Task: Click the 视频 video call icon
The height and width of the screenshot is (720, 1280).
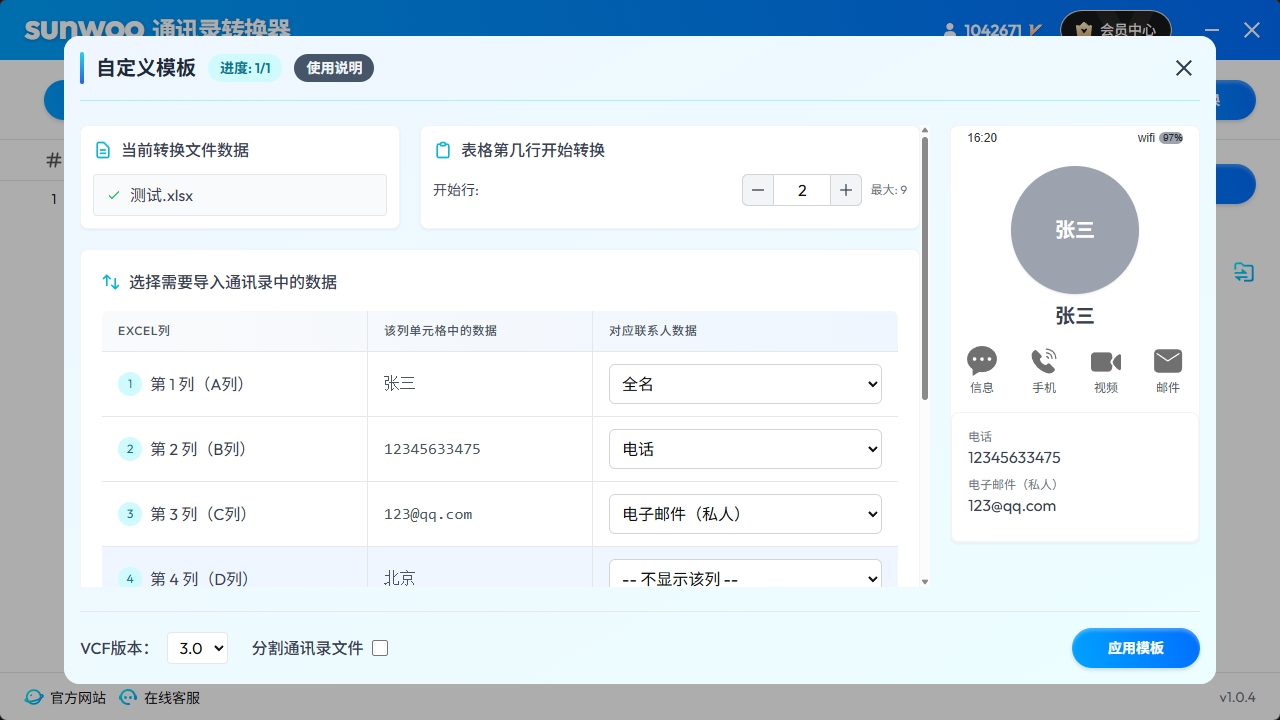Action: [1106, 362]
